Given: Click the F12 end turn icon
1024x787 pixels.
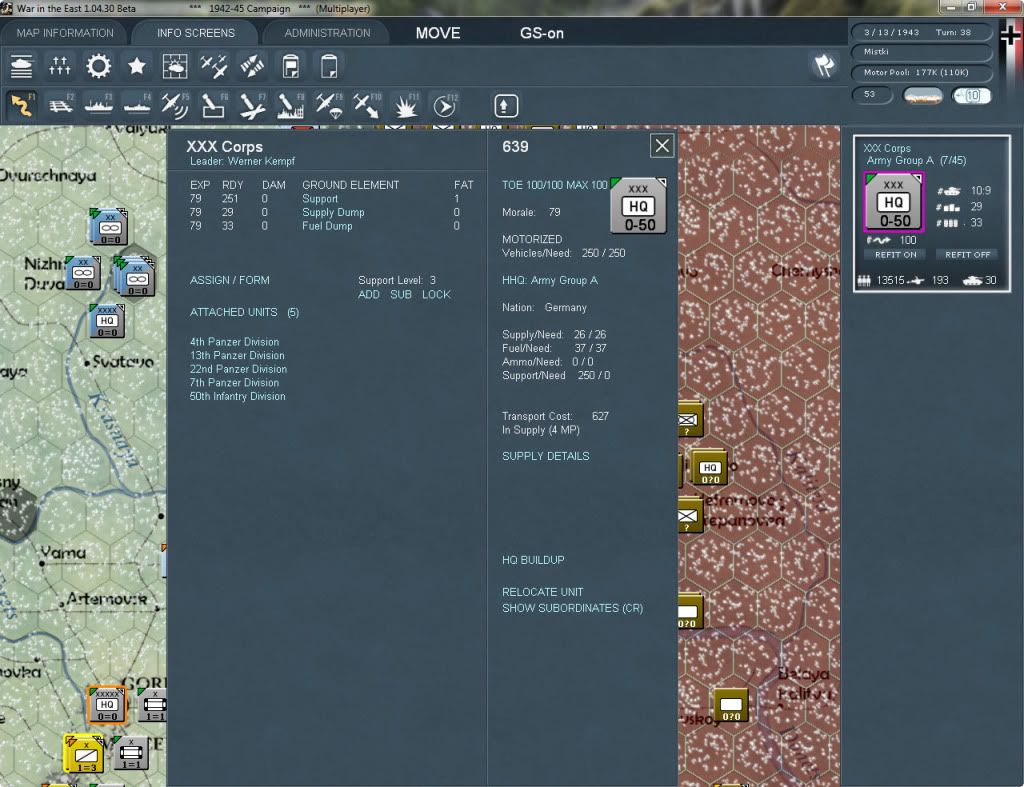Looking at the screenshot, I should point(445,105).
